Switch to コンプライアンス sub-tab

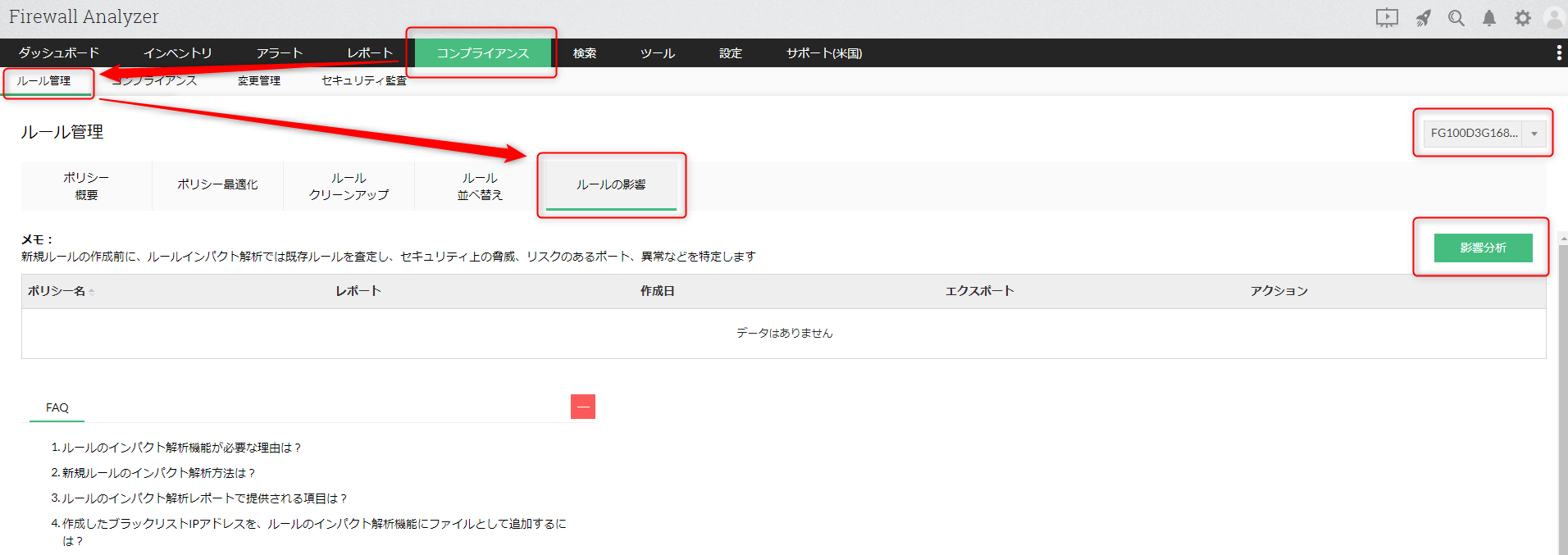[155, 81]
